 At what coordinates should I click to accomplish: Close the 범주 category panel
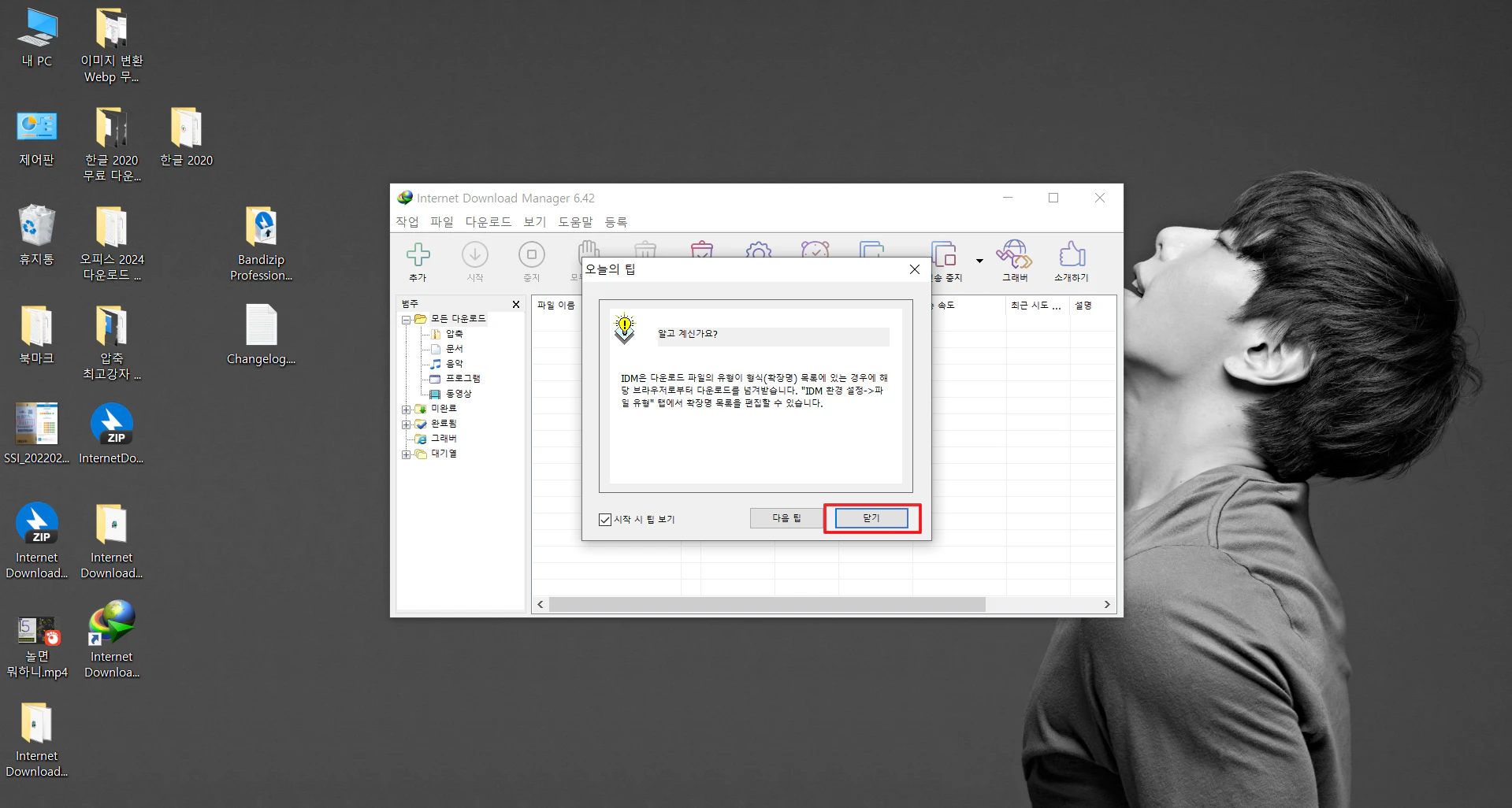click(x=516, y=305)
